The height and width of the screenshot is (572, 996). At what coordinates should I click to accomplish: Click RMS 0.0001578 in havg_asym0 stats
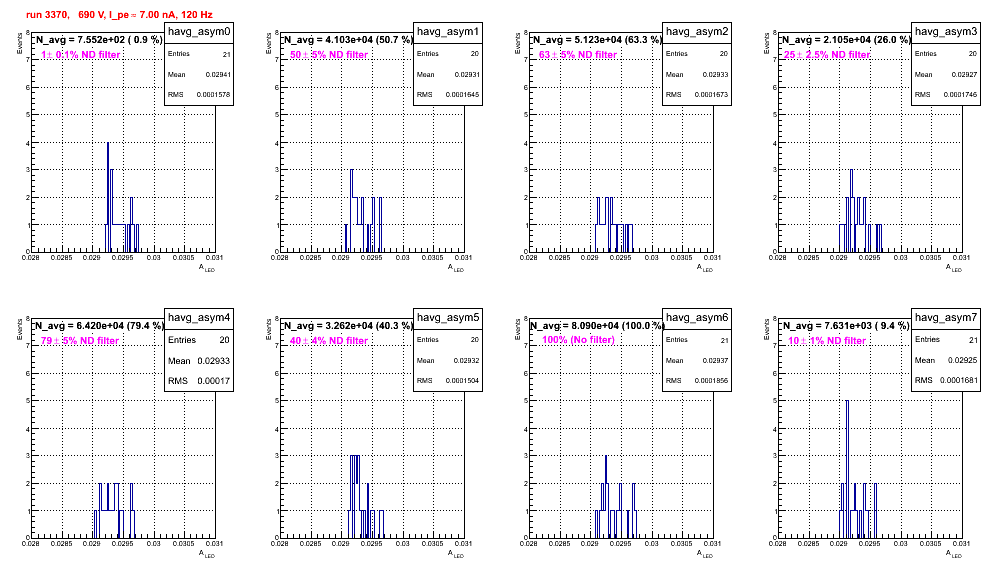(199, 94)
